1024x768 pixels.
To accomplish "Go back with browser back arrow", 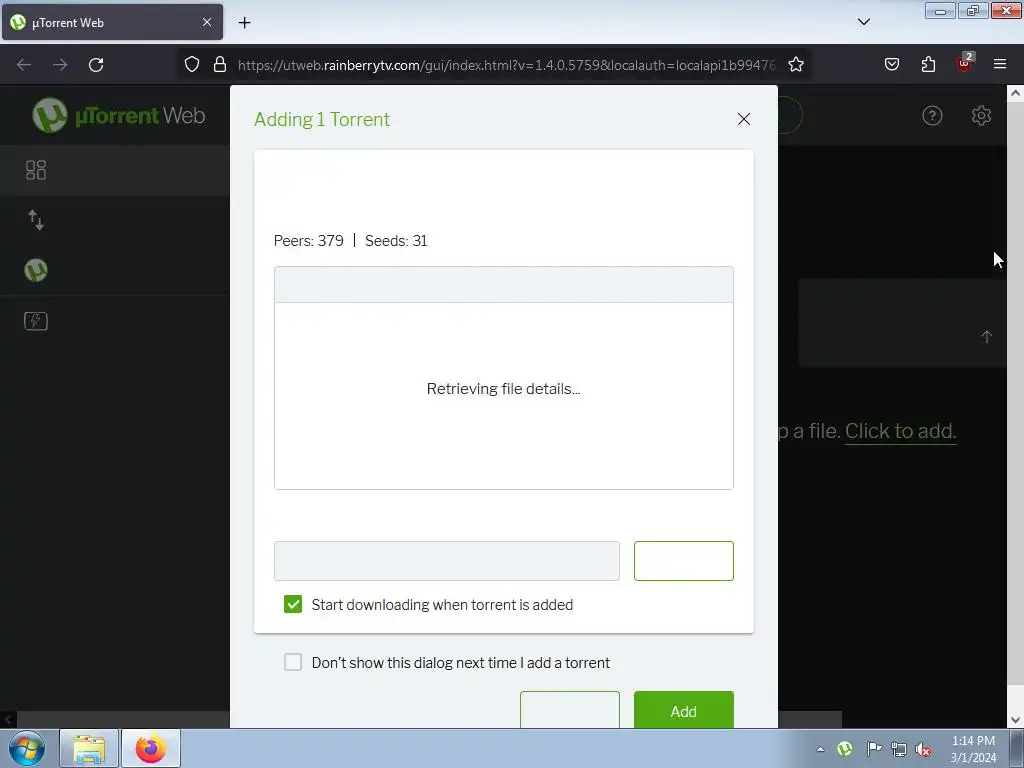I will pos(24,65).
